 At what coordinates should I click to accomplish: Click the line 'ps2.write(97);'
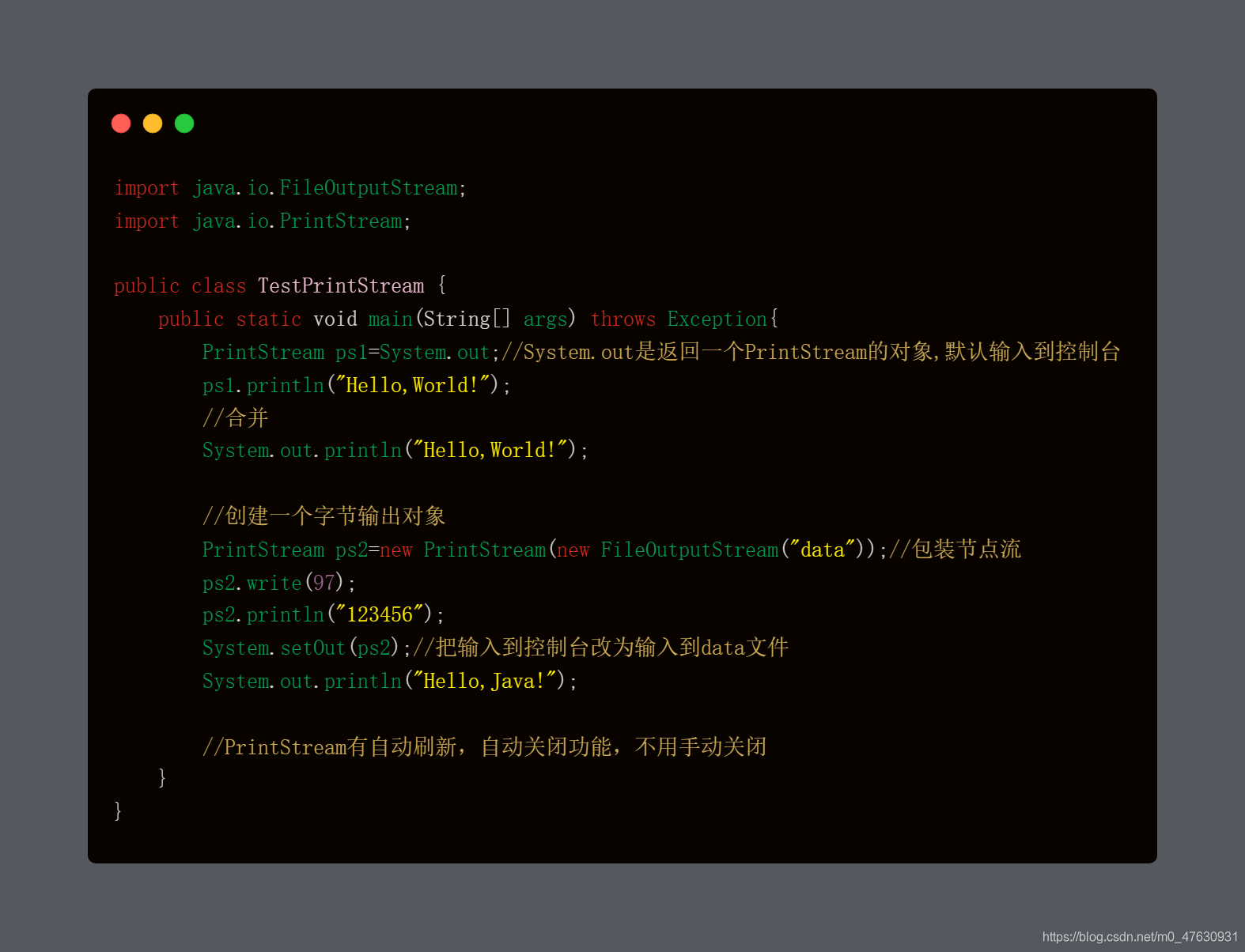(x=279, y=584)
